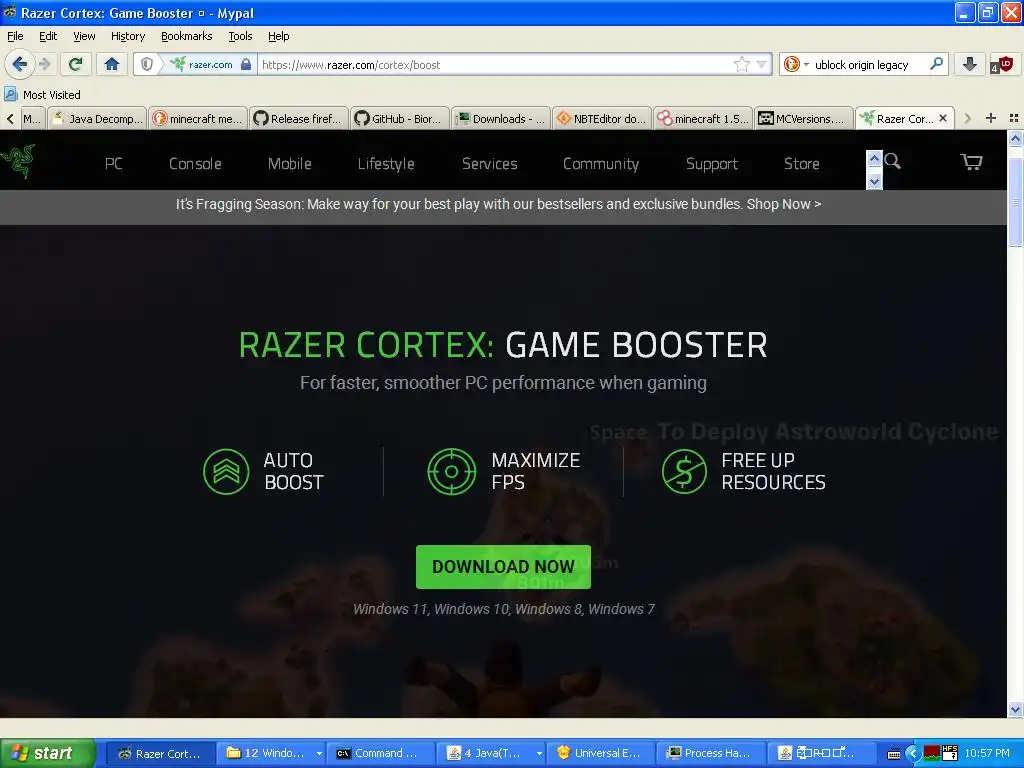Open a new tab with the plus icon
Screen dimensions: 1024x768
point(991,118)
